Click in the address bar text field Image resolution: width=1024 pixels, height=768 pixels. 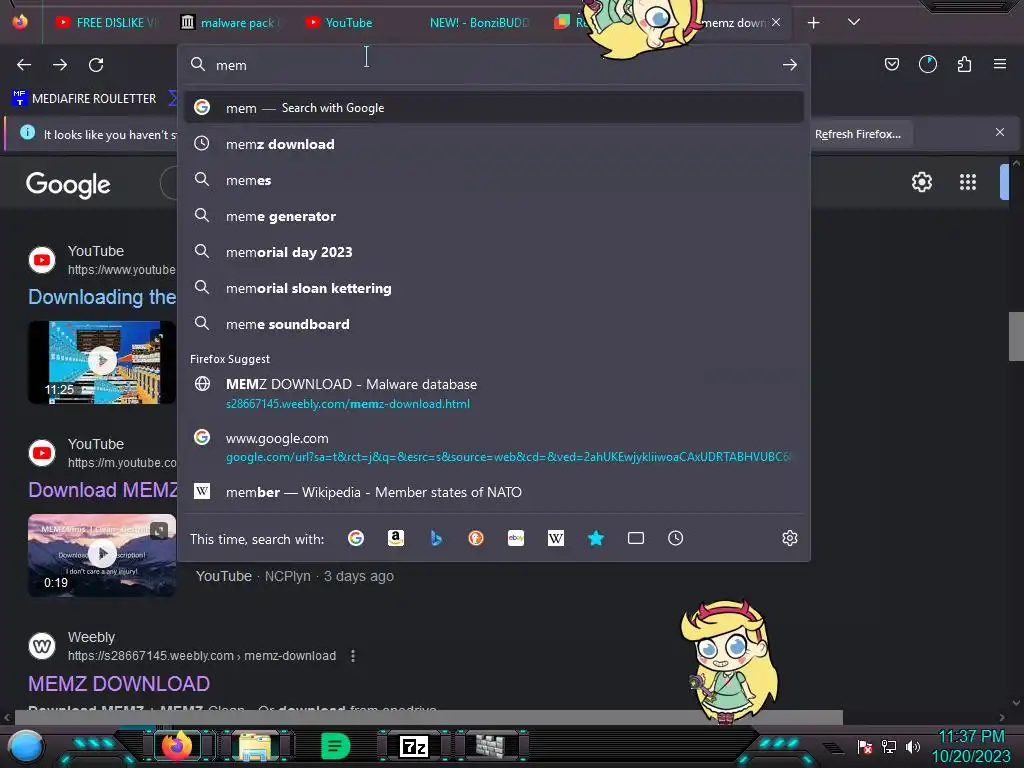click(x=493, y=65)
